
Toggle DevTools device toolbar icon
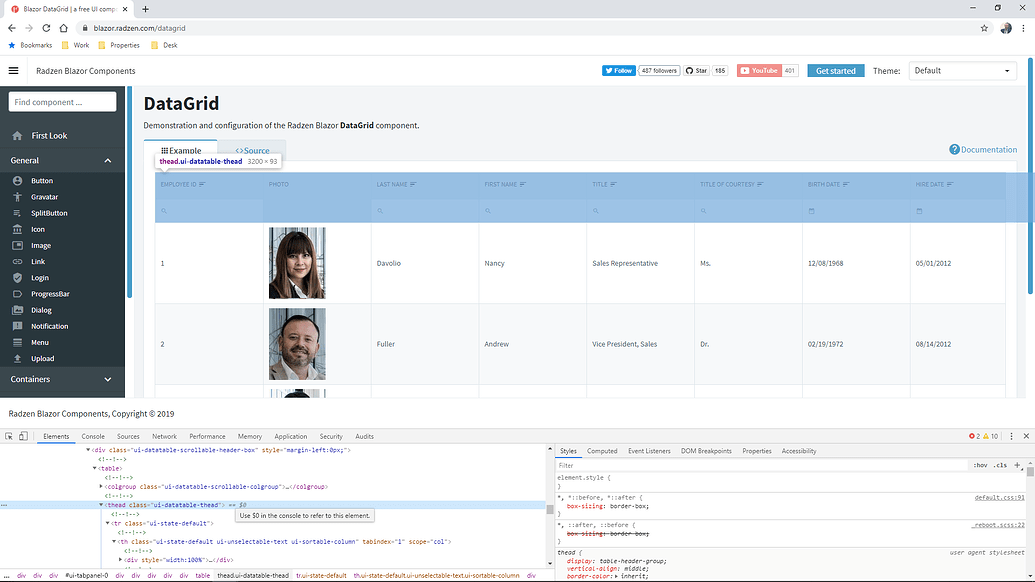coord(23,436)
